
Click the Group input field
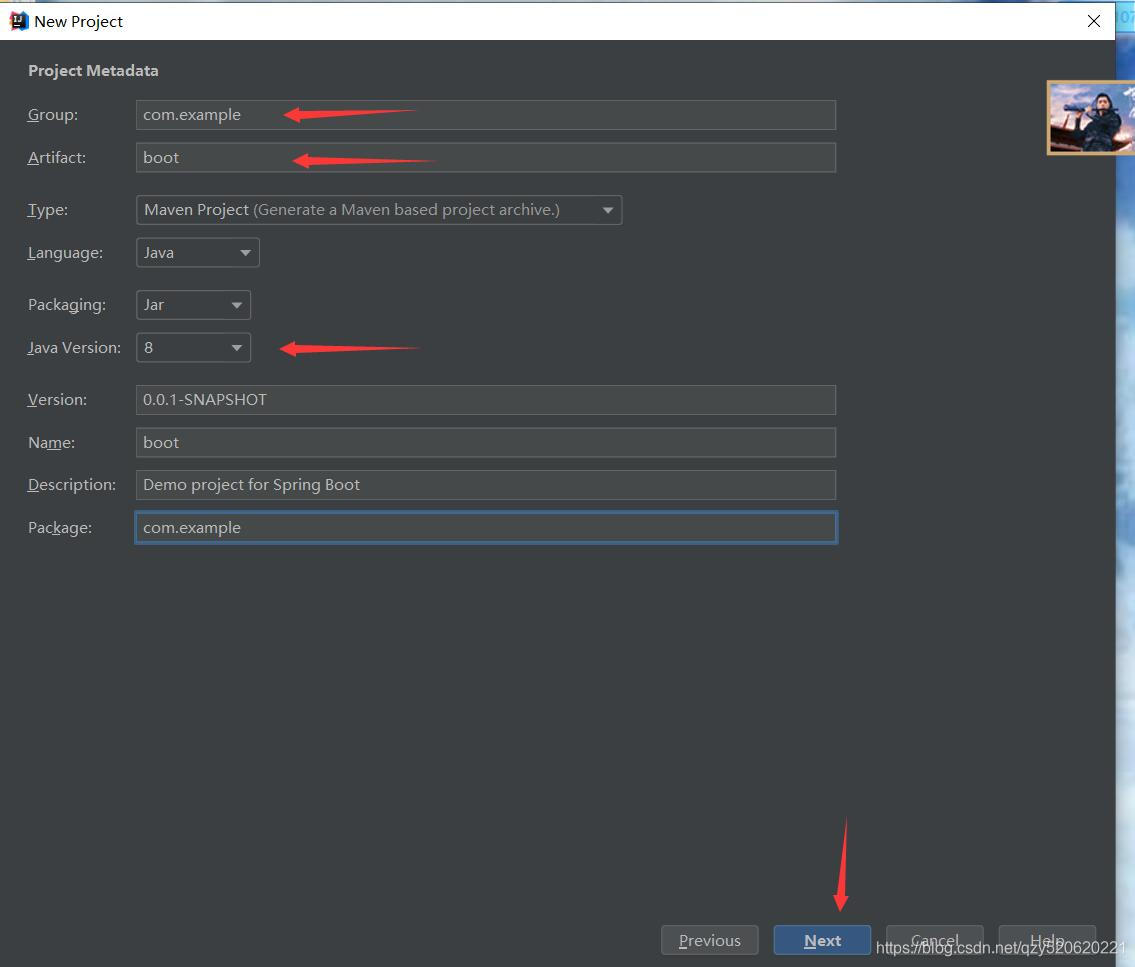click(486, 115)
